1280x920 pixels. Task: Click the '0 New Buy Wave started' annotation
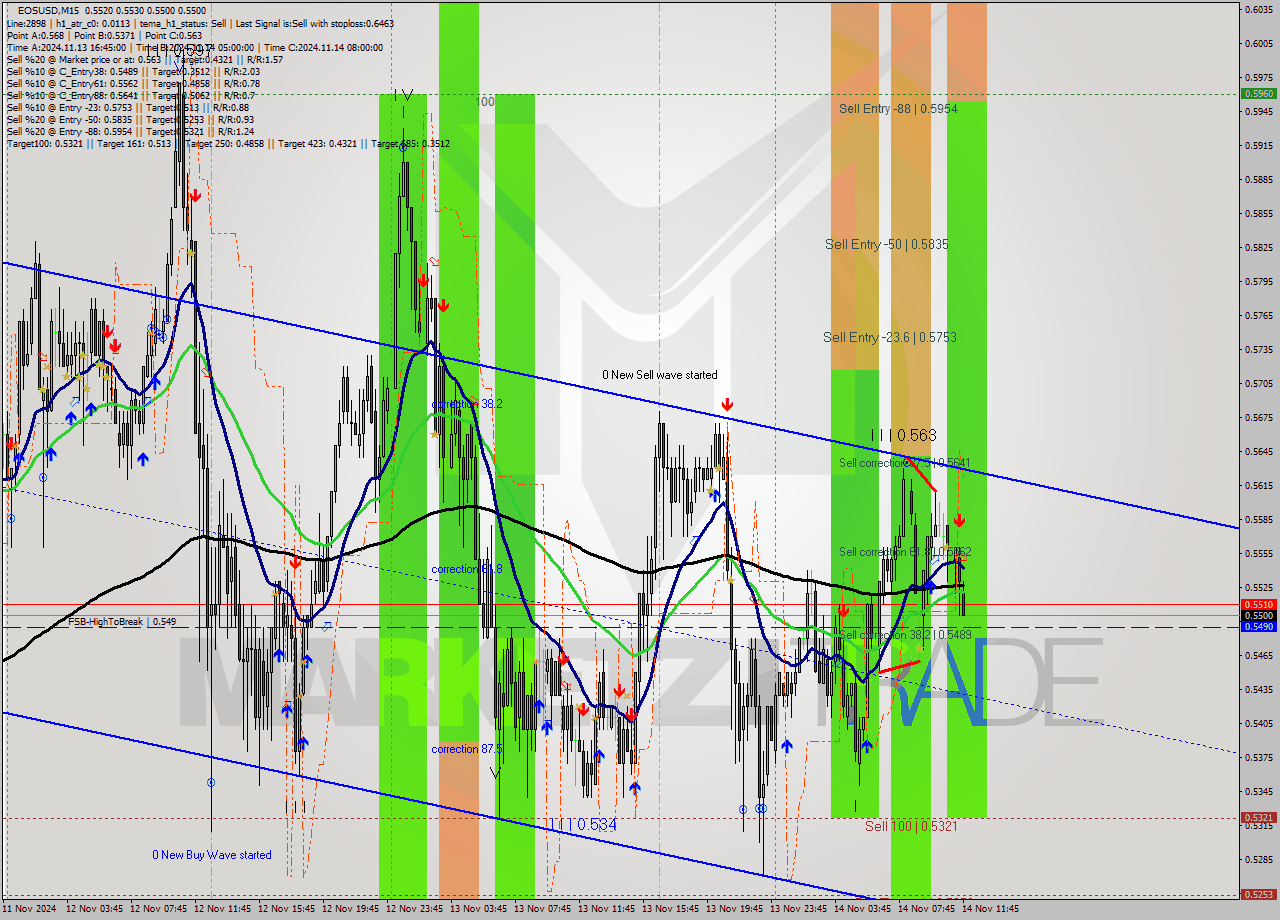[211, 855]
